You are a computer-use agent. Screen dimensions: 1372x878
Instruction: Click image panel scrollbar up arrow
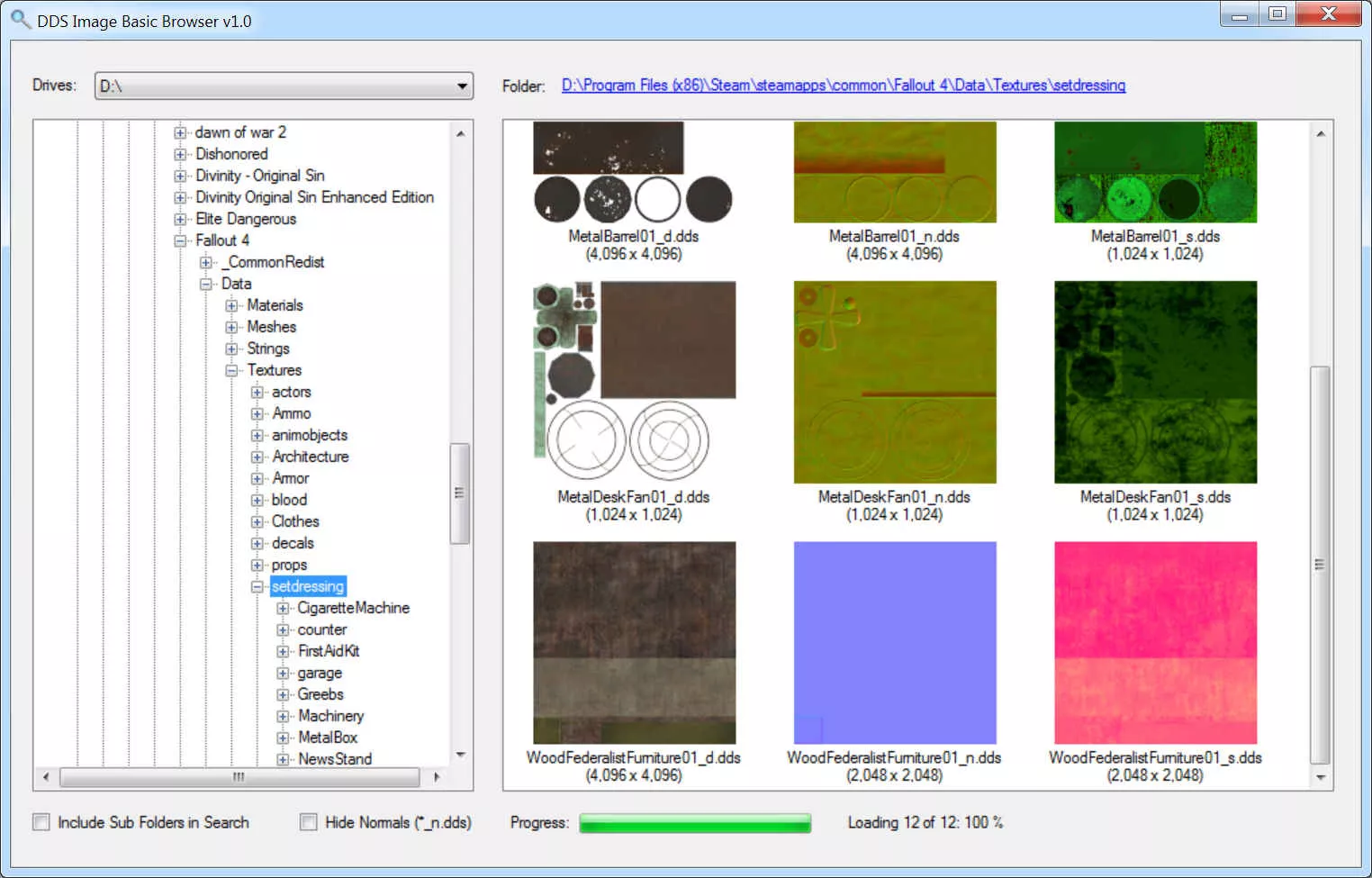tap(1321, 133)
